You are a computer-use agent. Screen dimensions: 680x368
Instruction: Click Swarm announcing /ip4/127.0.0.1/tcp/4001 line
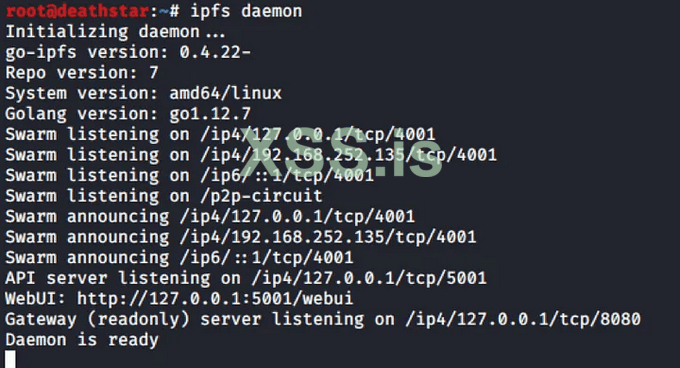coord(210,217)
